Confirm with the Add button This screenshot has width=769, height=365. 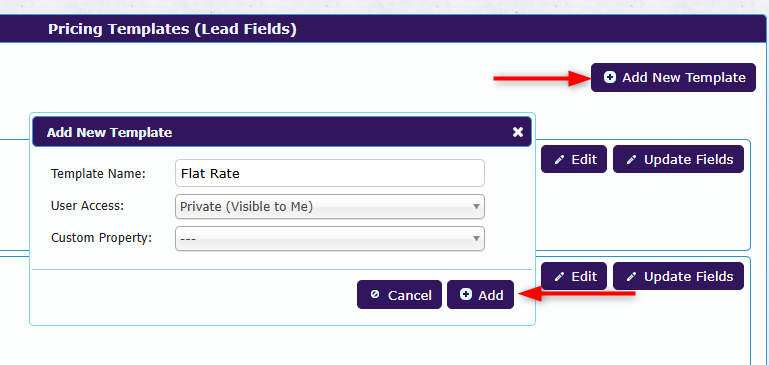coord(480,294)
